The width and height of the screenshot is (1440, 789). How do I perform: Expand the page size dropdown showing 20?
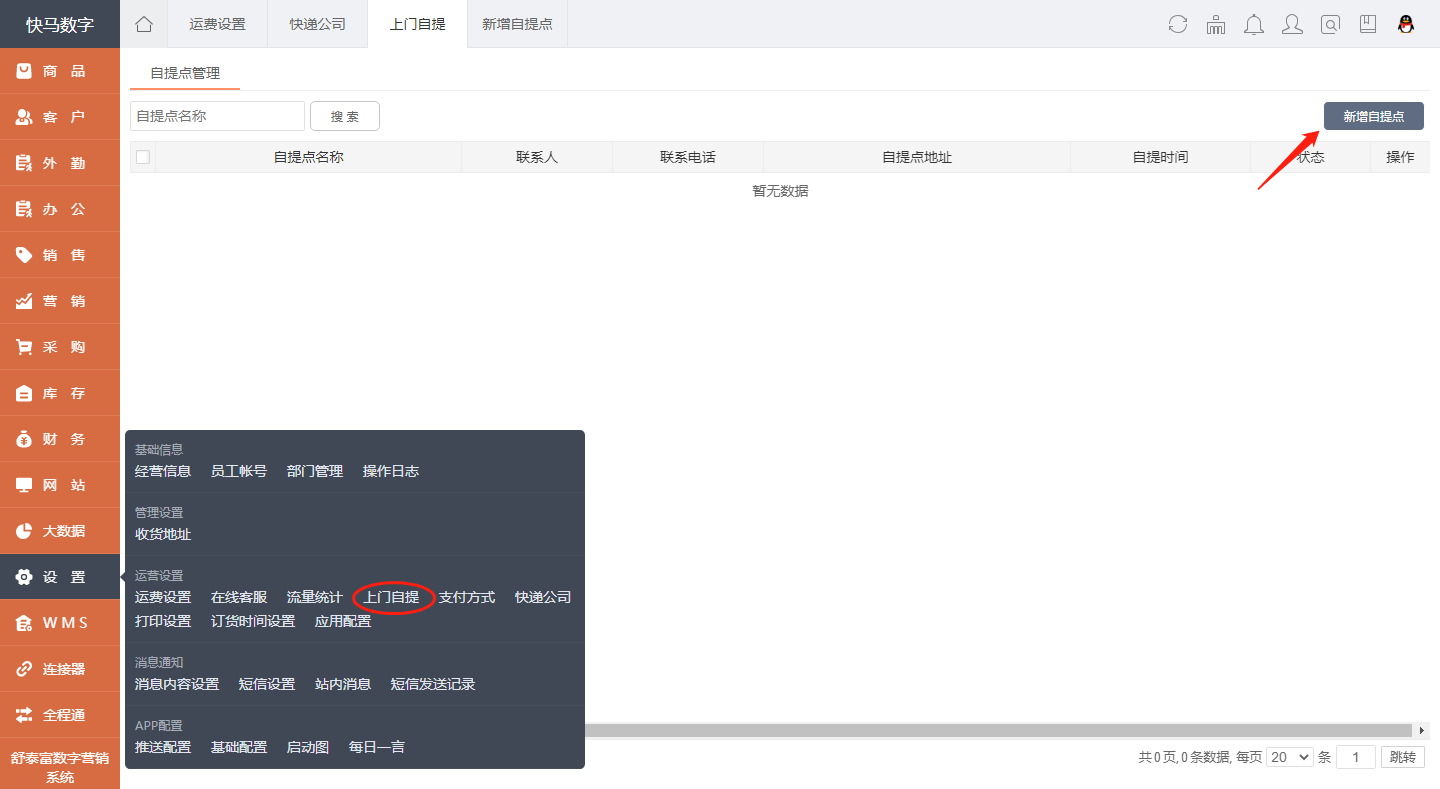pos(1289,757)
